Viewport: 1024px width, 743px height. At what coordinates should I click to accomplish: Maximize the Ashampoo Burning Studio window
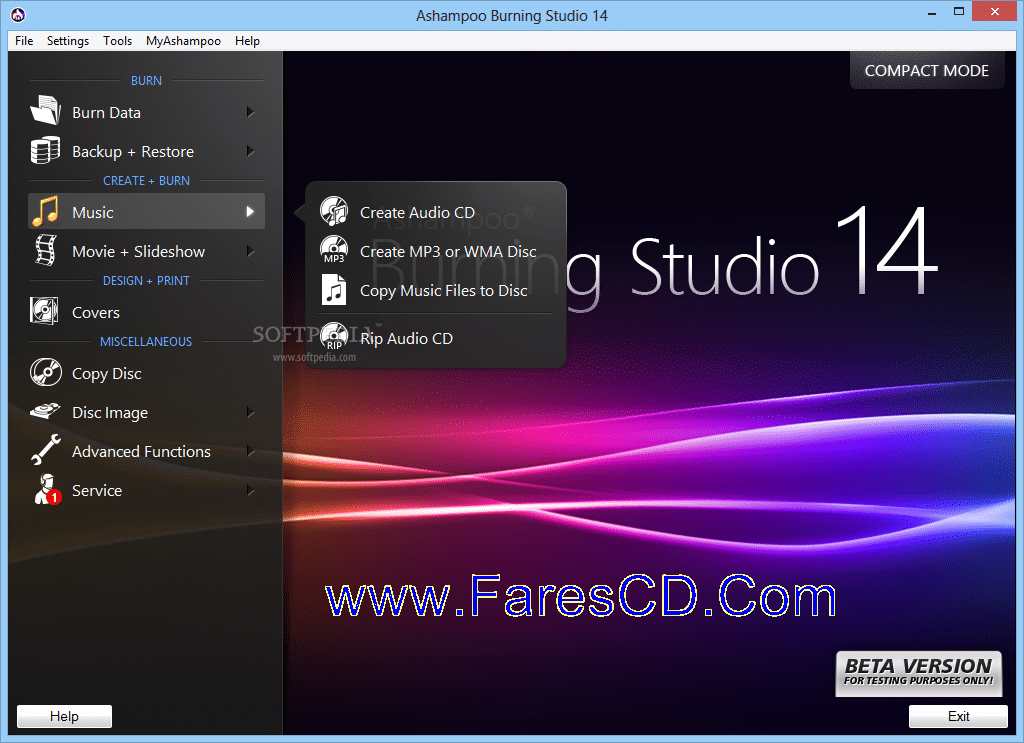(959, 12)
